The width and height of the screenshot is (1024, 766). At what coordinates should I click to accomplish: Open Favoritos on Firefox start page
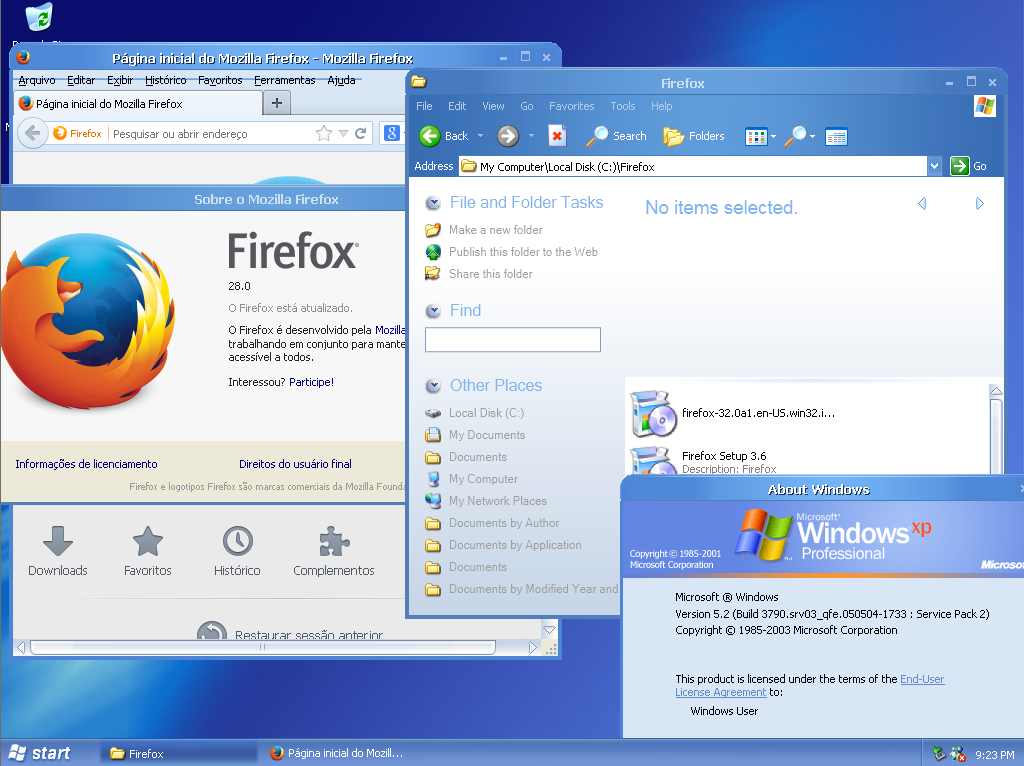coord(148,551)
